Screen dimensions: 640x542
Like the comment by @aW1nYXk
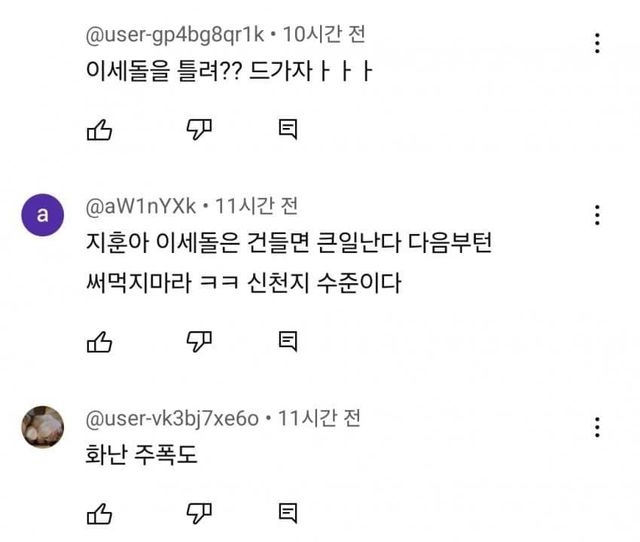(x=99, y=342)
